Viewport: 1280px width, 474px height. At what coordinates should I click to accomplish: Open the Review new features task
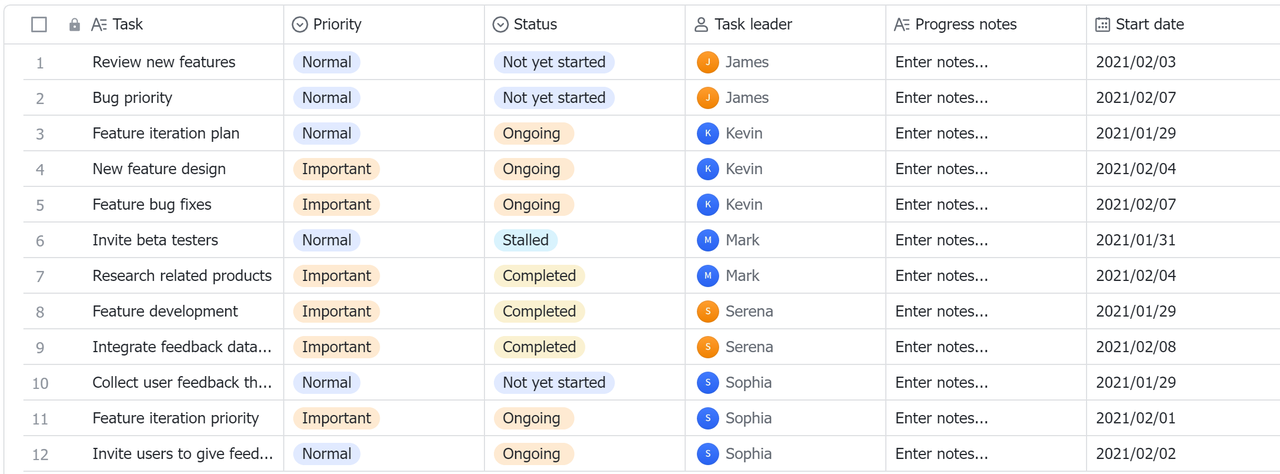coord(164,62)
